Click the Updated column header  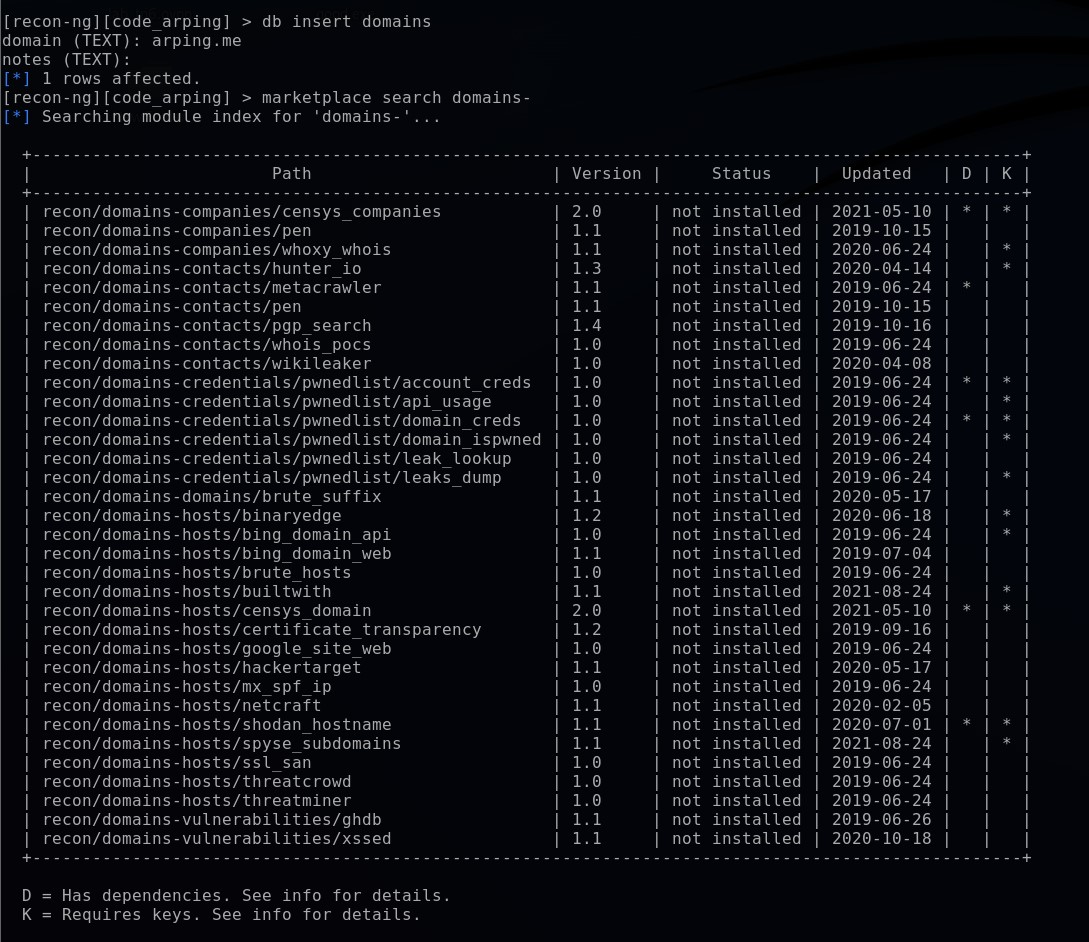[876, 173]
